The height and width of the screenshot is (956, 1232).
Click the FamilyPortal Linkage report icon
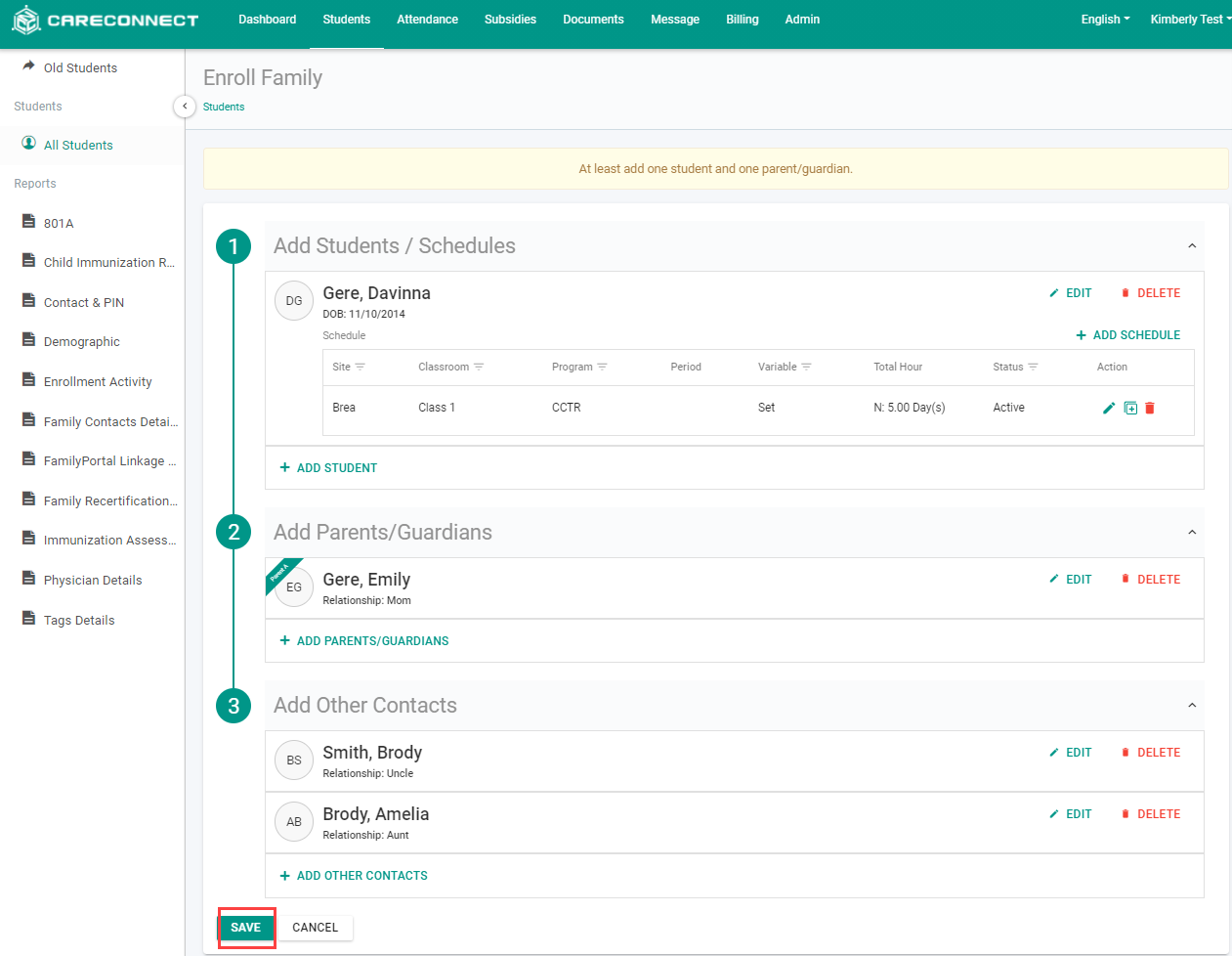tap(29, 459)
